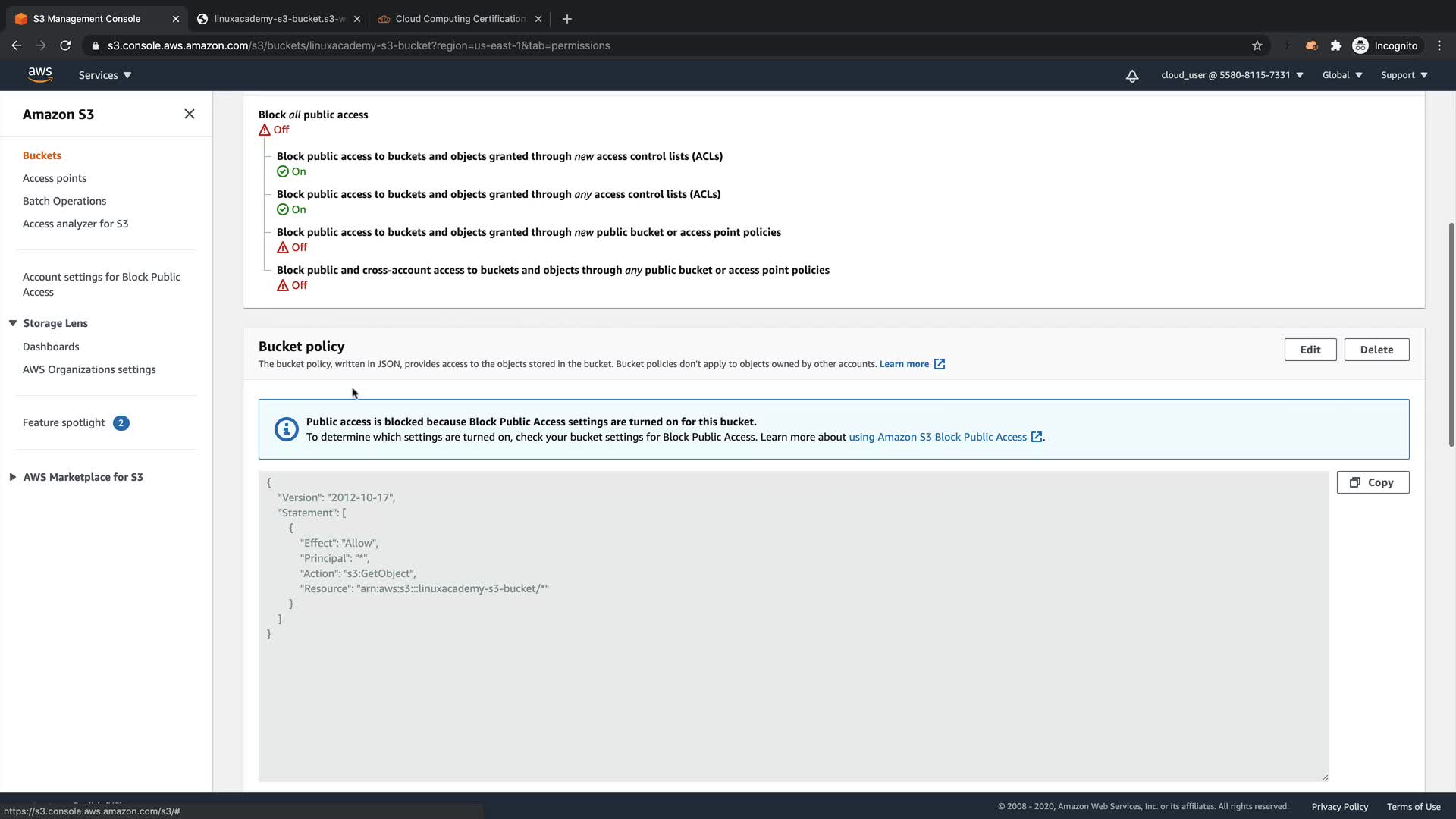
Task: Close the Amazon S3 sidebar panel
Action: point(190,114)
